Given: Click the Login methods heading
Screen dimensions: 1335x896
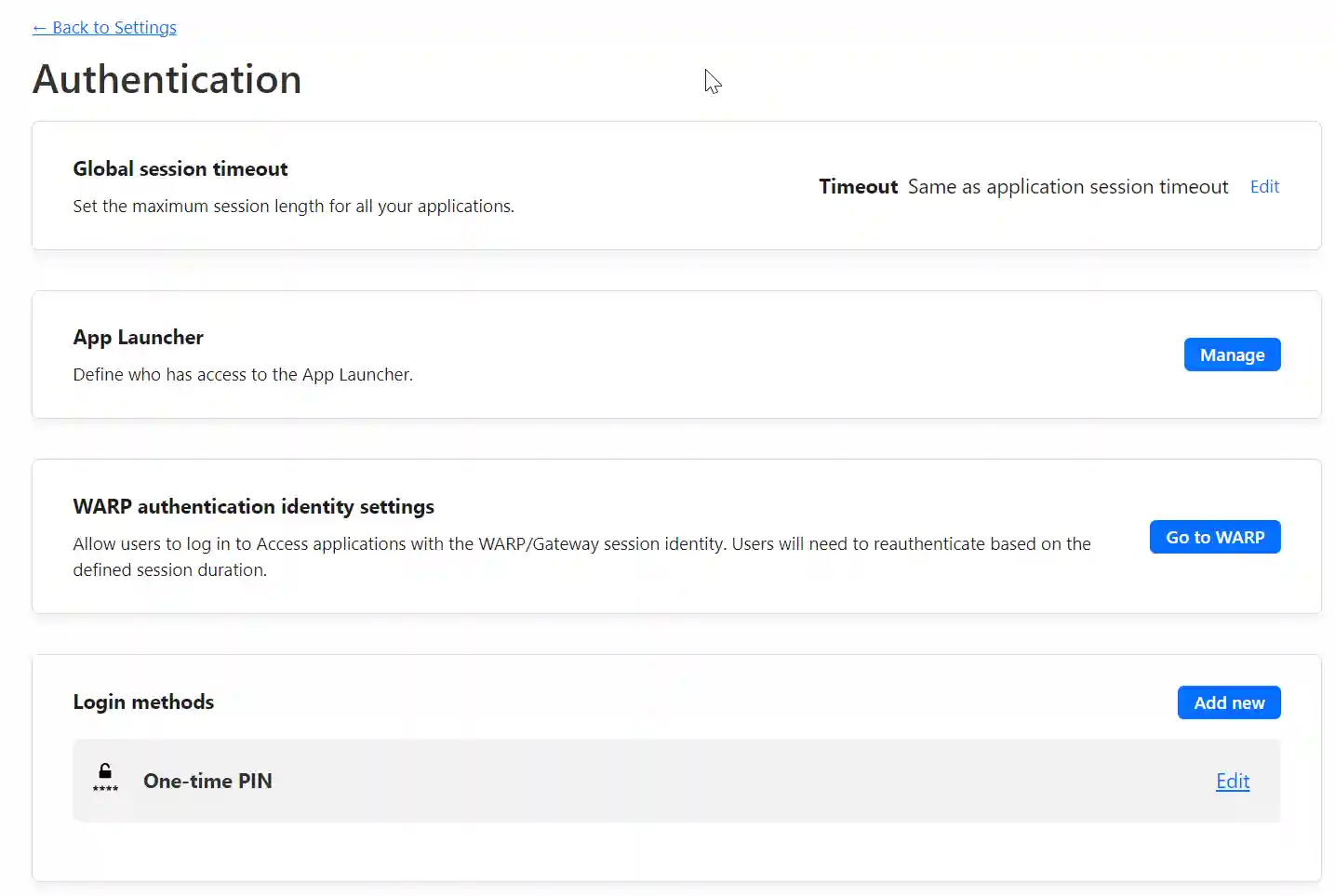Looking at the screenshot, I should 143,702.
